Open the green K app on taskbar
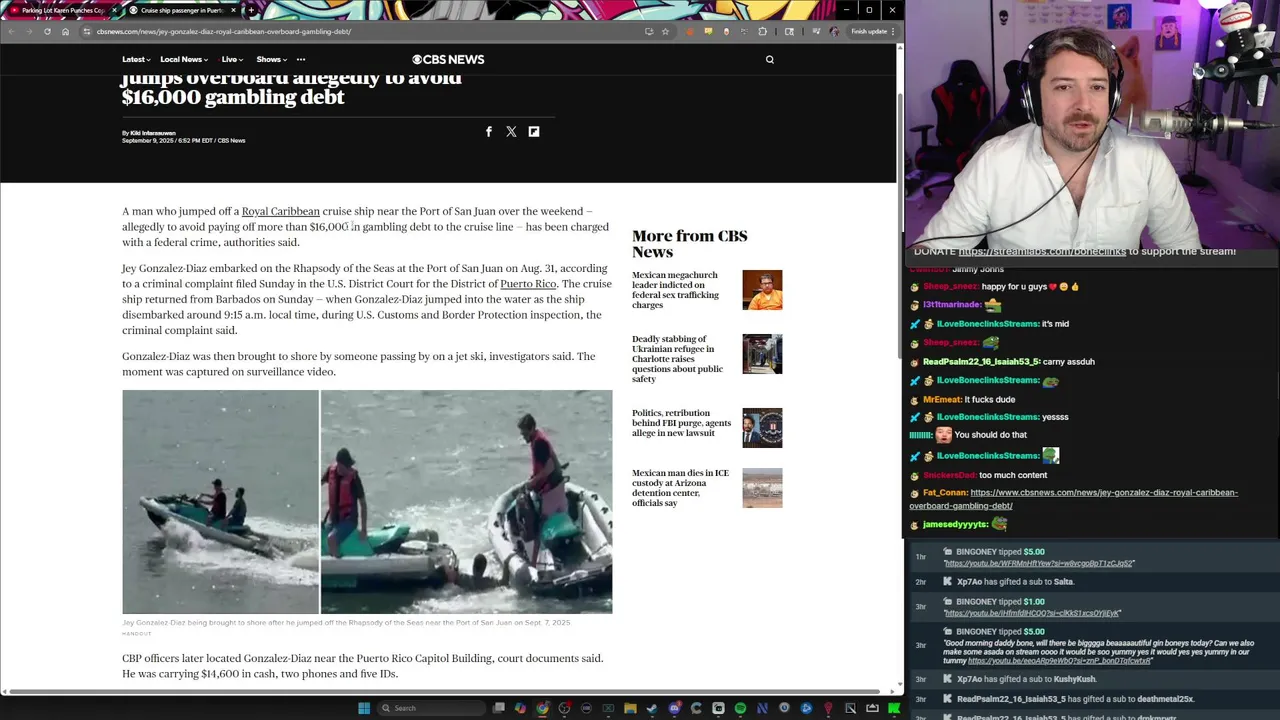The width and height of the screenshot is (1280, 720). click(893, 708)
